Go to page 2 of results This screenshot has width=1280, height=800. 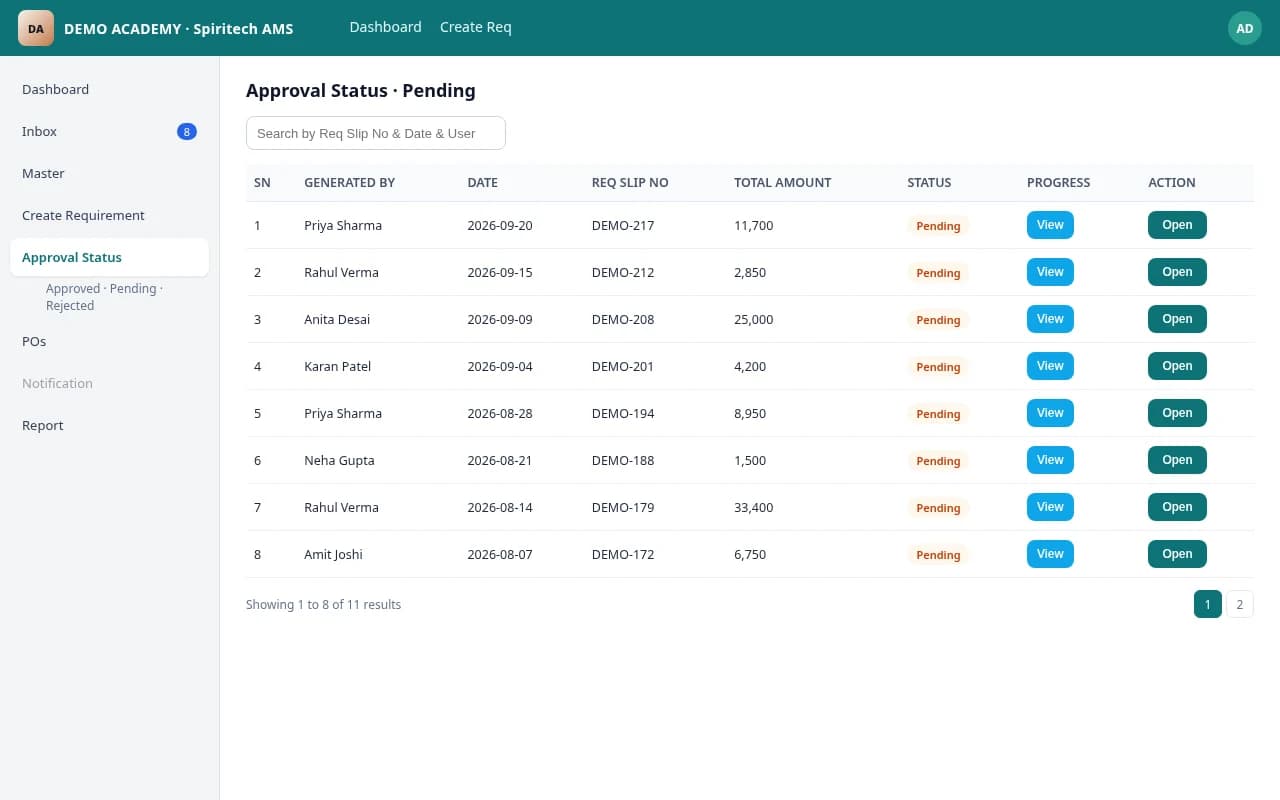(x=1240, y=604)
